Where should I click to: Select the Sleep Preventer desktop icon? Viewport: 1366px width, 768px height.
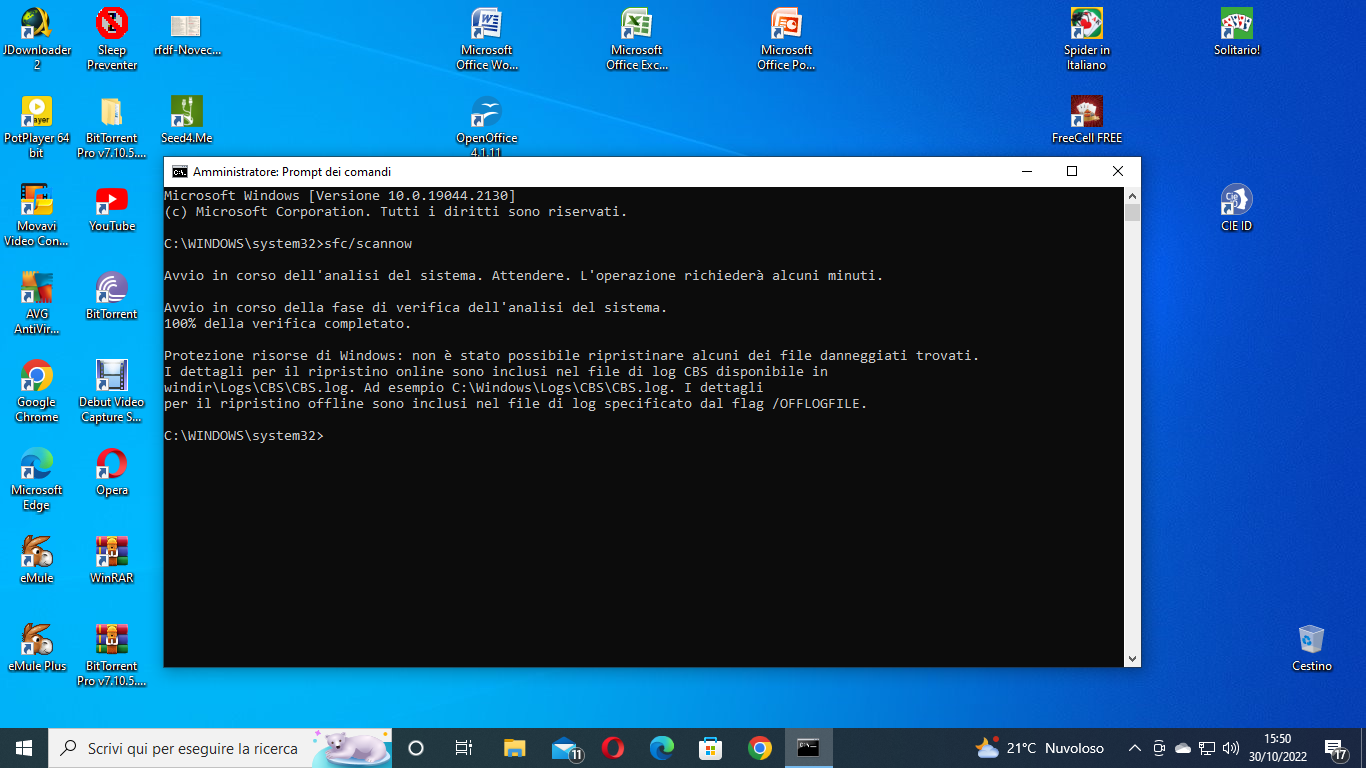click(x=112, y=38)
